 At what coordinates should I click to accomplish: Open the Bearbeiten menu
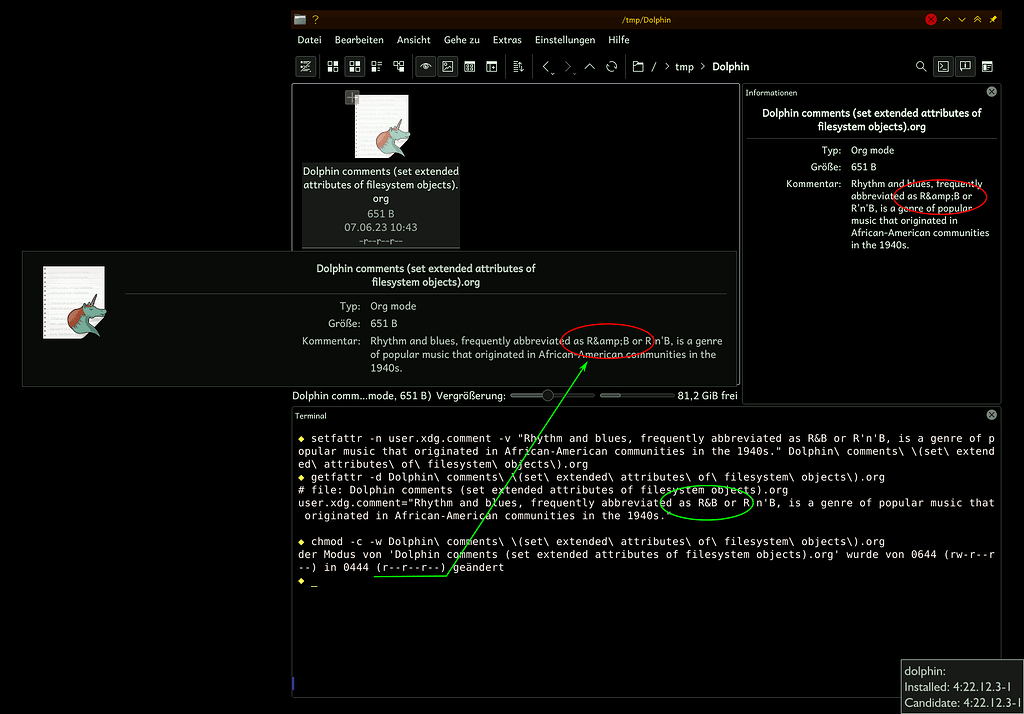[x=359, y=40]
